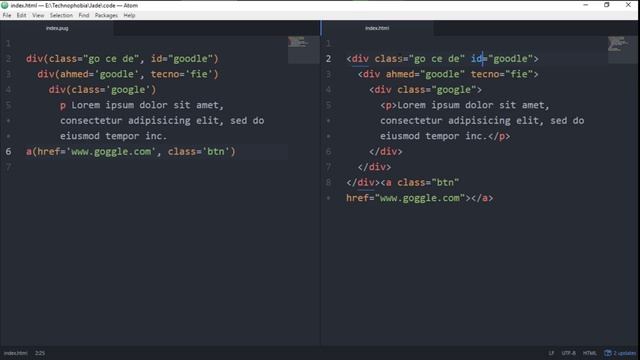Viewport: 640px width, 360px height.
Task: Switch to the index.pug tab
Action: tap(57, 28)
